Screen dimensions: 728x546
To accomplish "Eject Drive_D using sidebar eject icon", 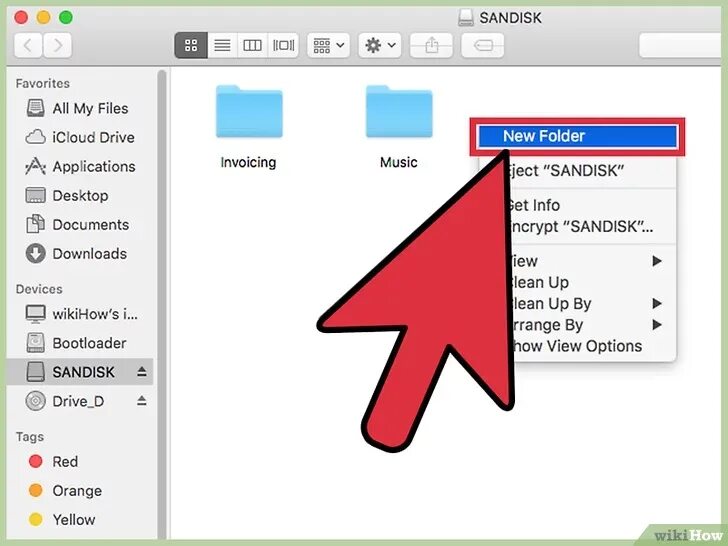I will tap(142, 401).
